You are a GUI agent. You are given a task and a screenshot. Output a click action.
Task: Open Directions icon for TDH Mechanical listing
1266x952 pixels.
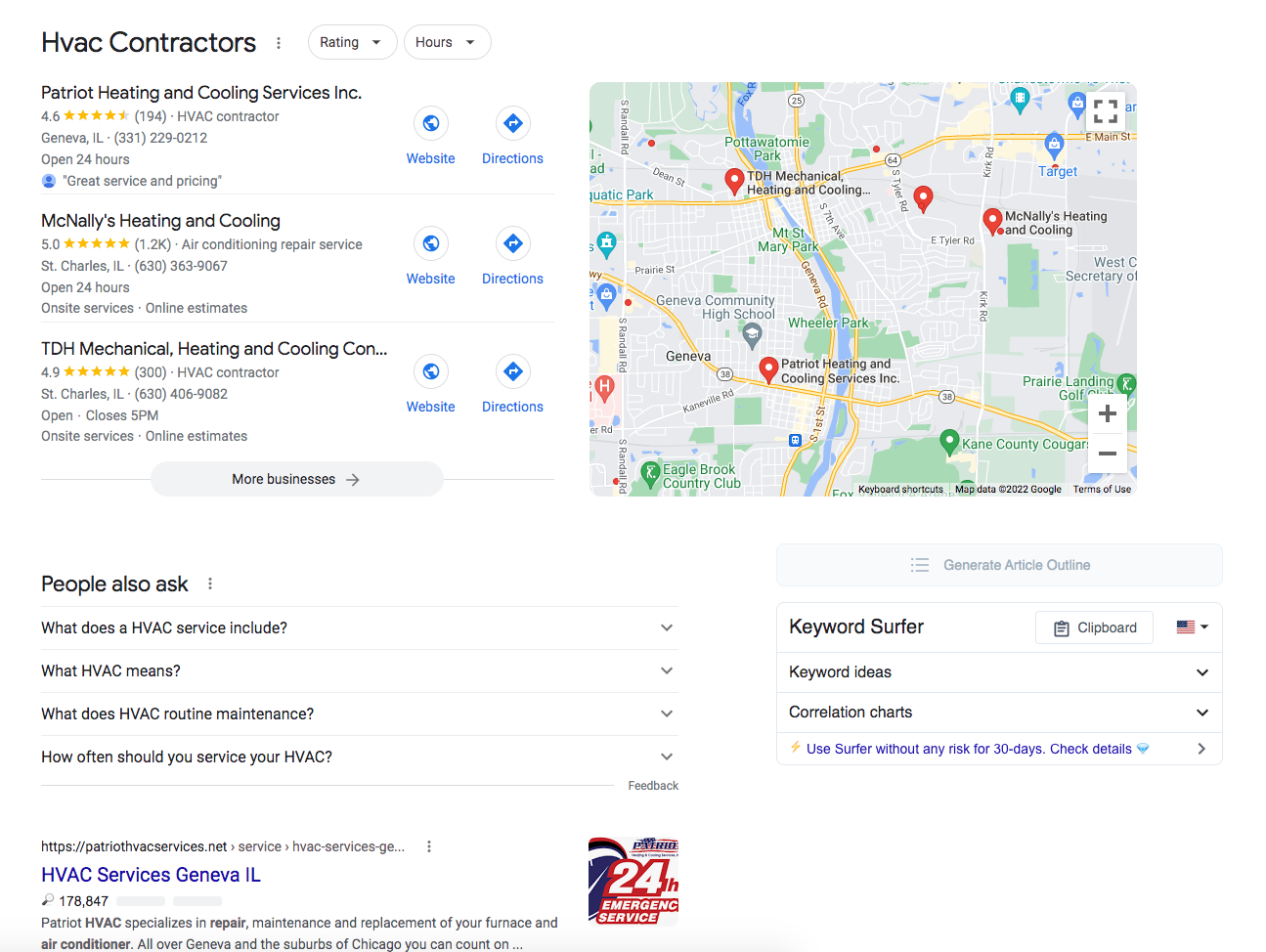[x=512, y=371]
